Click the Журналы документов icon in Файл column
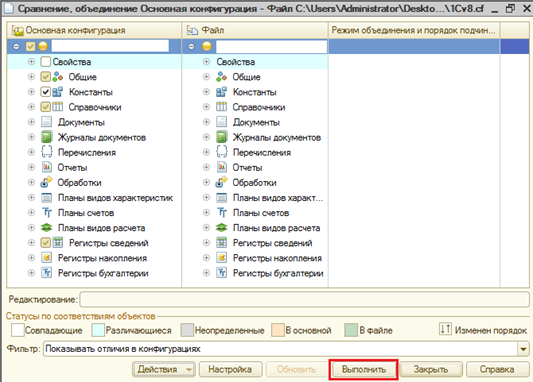Viewport: 533px width, 382px height. [x=221, y=137]
